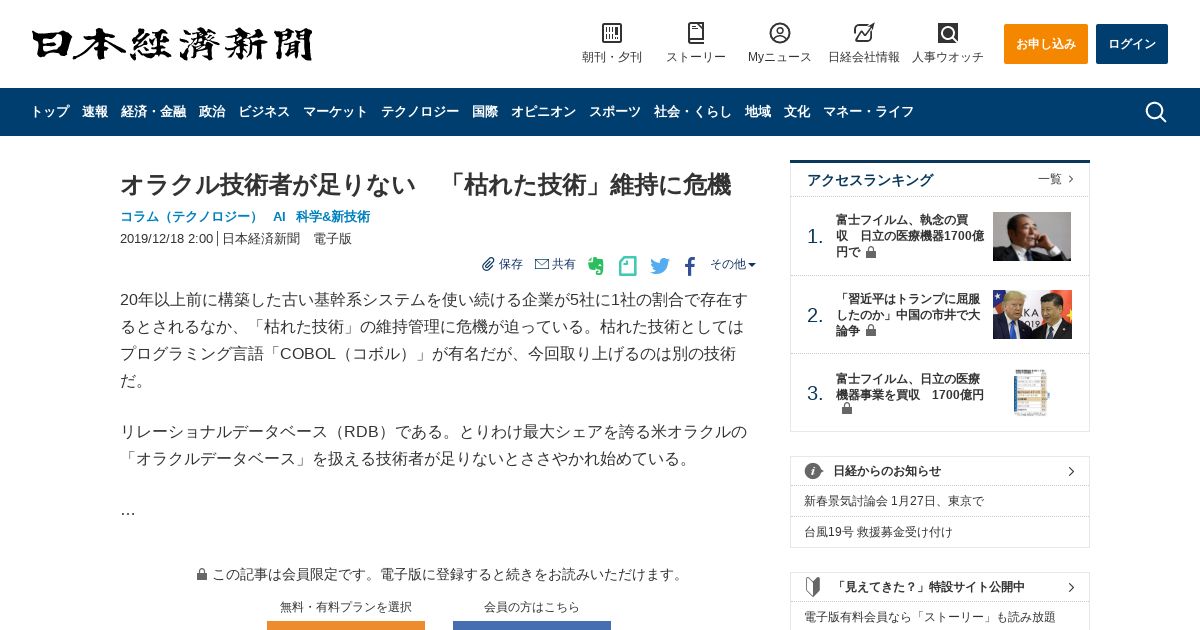Open the 科学&新技術 topic link
Screen dimensions: 1200x630
[333, 216]
